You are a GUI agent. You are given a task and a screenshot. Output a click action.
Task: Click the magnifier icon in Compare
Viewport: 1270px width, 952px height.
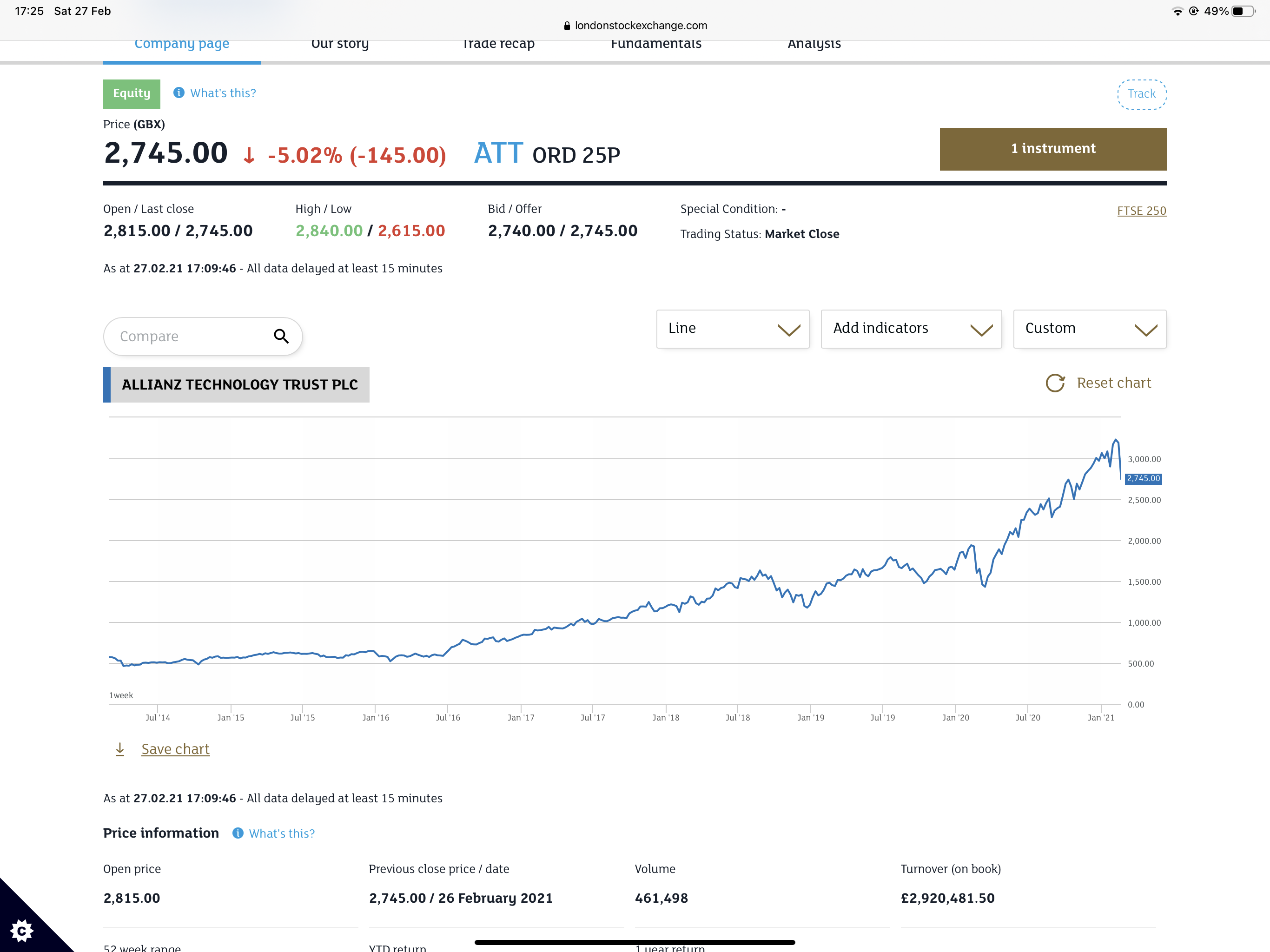coord(281,336)
